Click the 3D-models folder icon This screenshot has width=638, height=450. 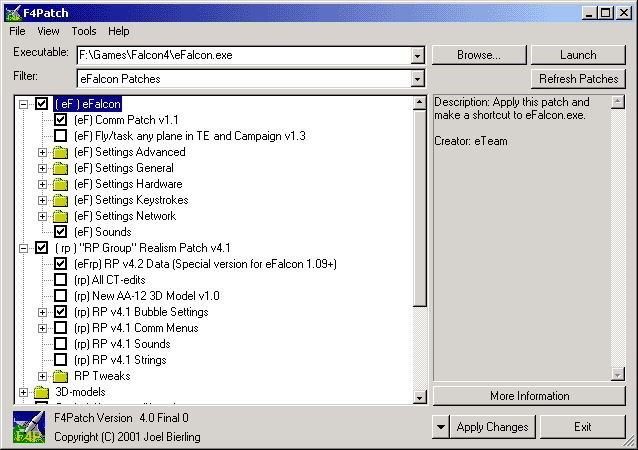(41, 392)
